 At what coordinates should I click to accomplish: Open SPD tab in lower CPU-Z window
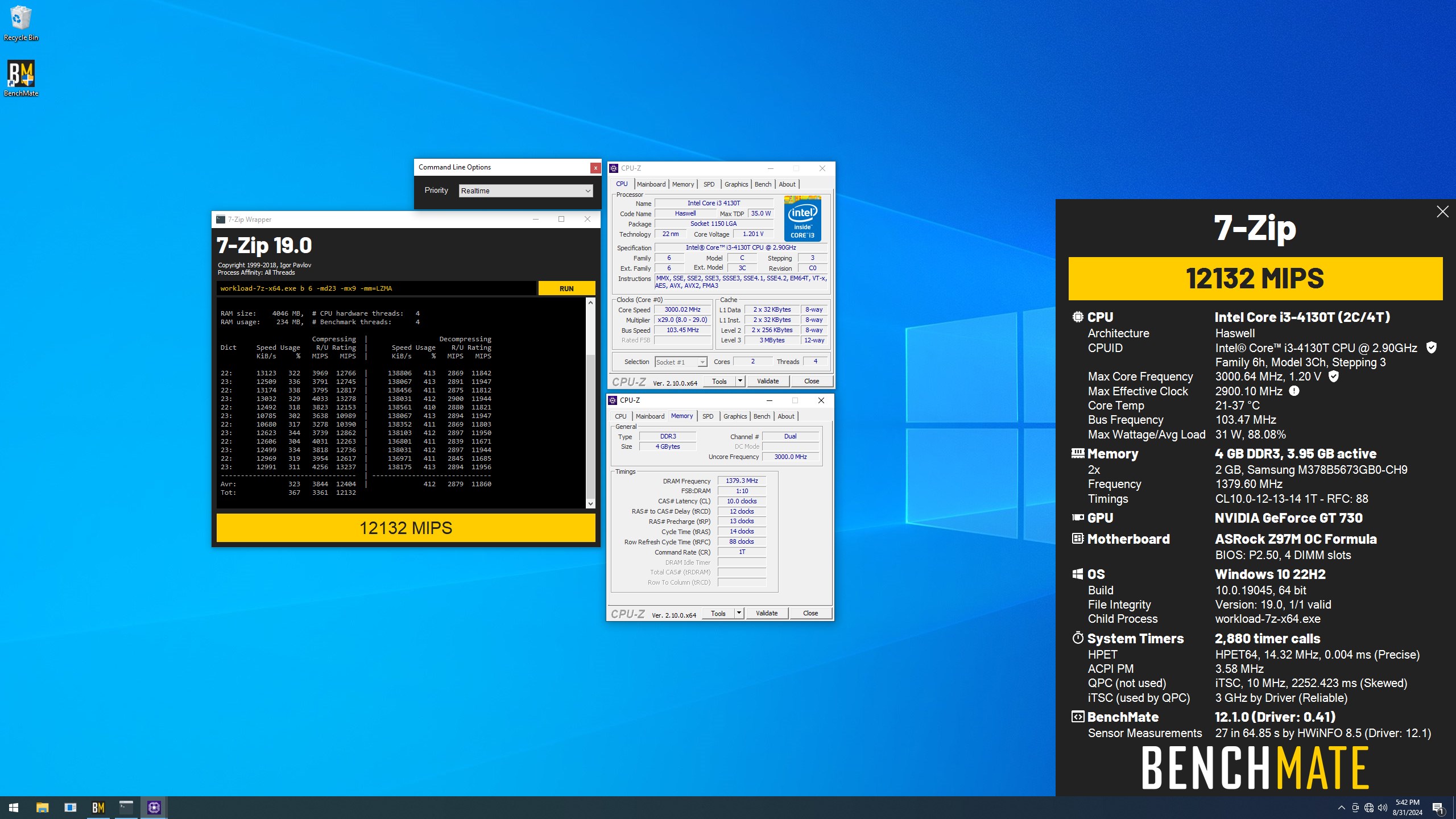708,416
